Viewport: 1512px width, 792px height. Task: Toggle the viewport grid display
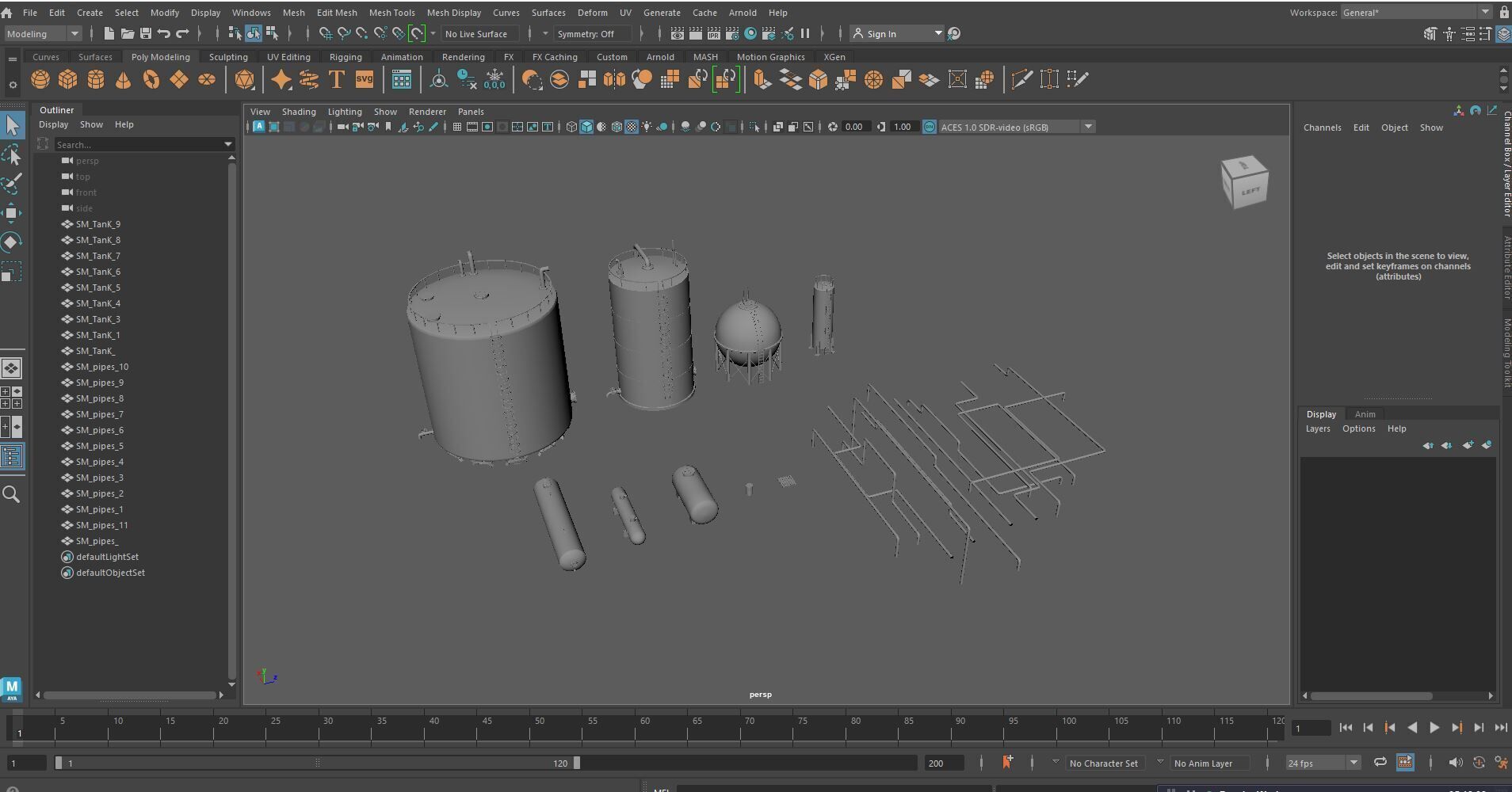(x=456, y=127)
